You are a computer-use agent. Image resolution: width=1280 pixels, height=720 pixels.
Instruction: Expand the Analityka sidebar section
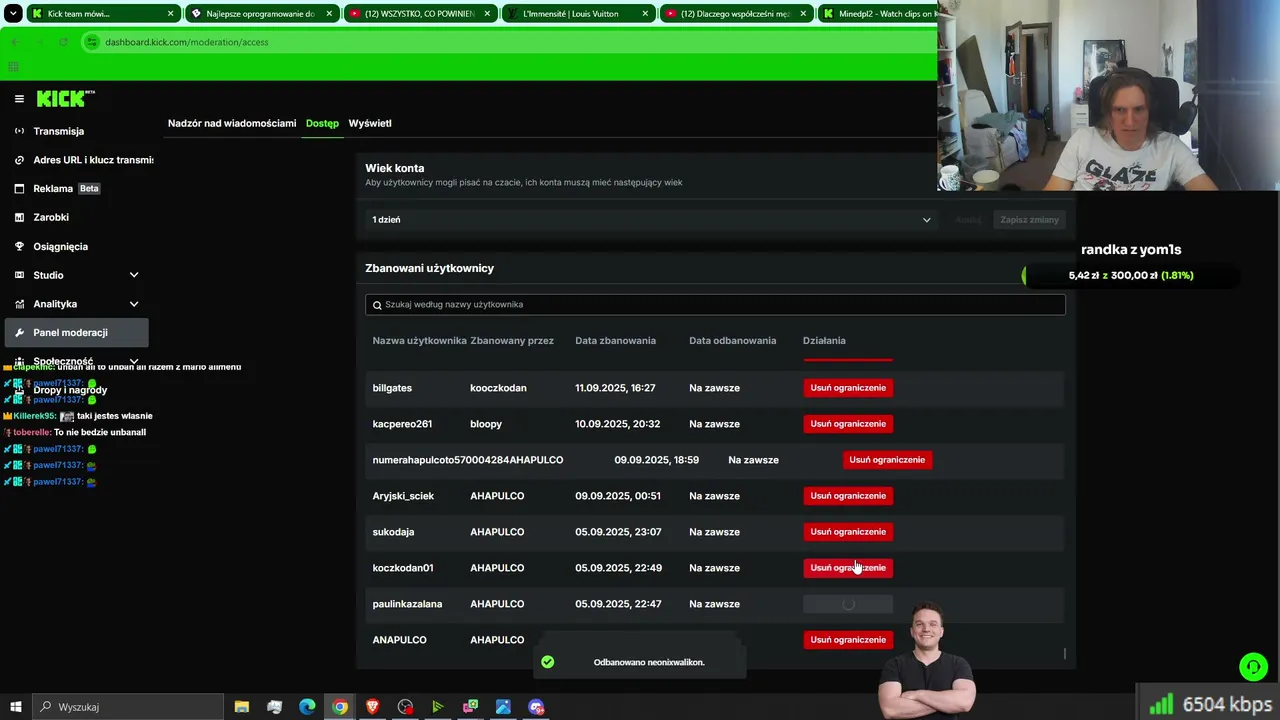coord(134,304)
